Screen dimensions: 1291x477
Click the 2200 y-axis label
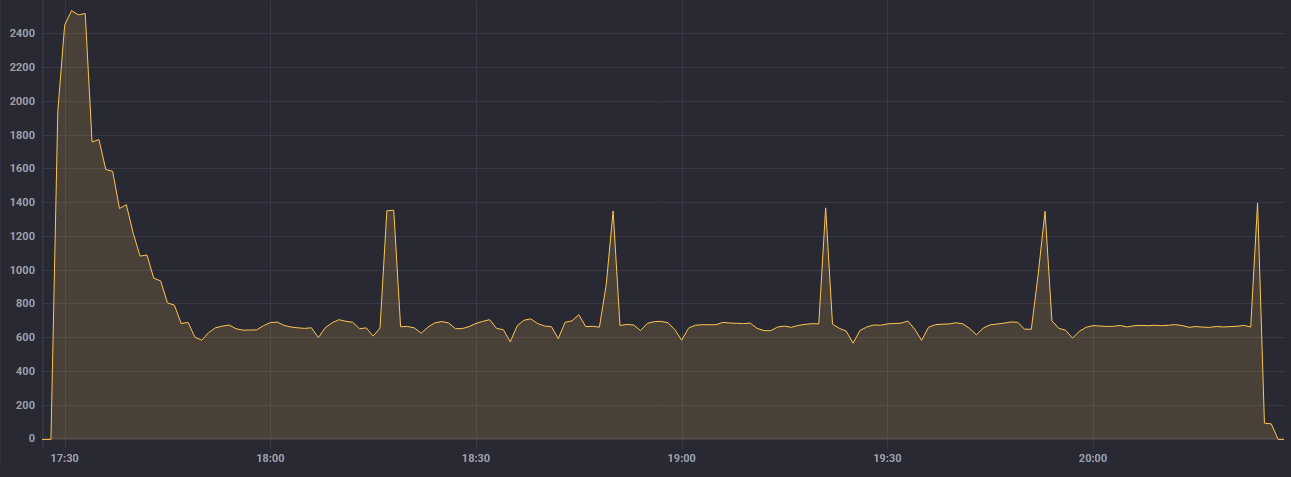(22, 68)
